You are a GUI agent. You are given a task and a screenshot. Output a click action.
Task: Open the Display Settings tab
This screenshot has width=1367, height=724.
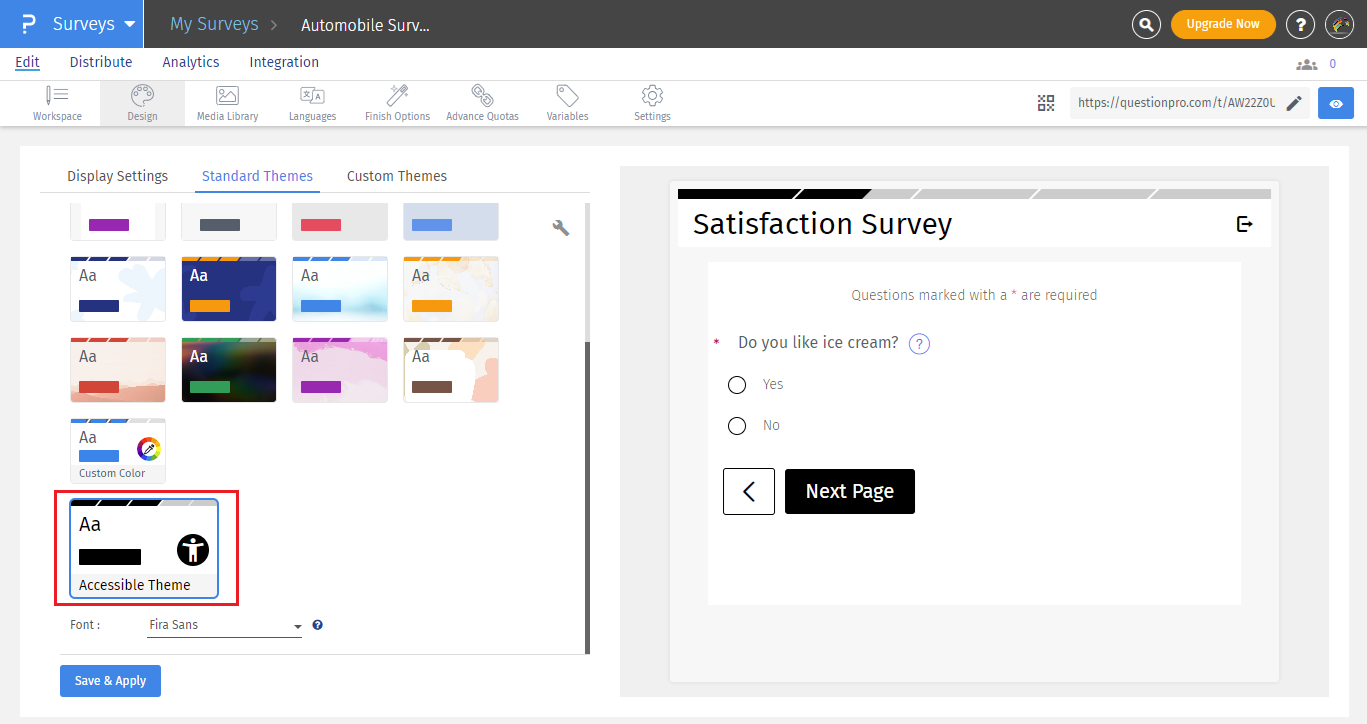click(x=117, y=175)
